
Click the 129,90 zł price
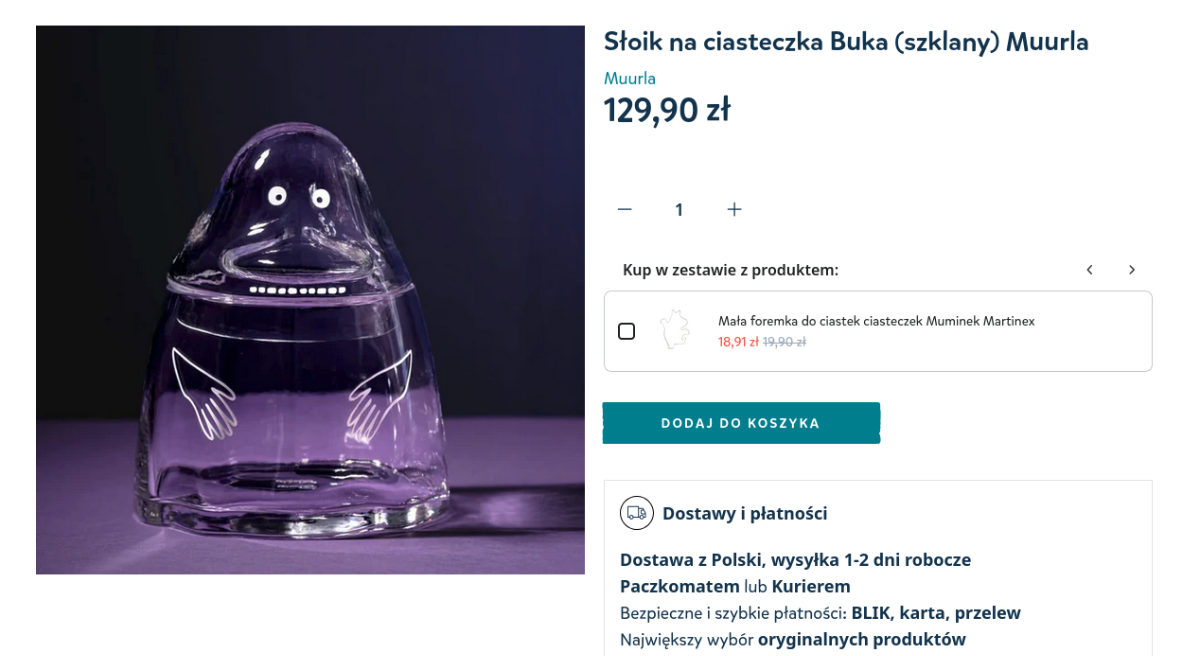[667, 110]
